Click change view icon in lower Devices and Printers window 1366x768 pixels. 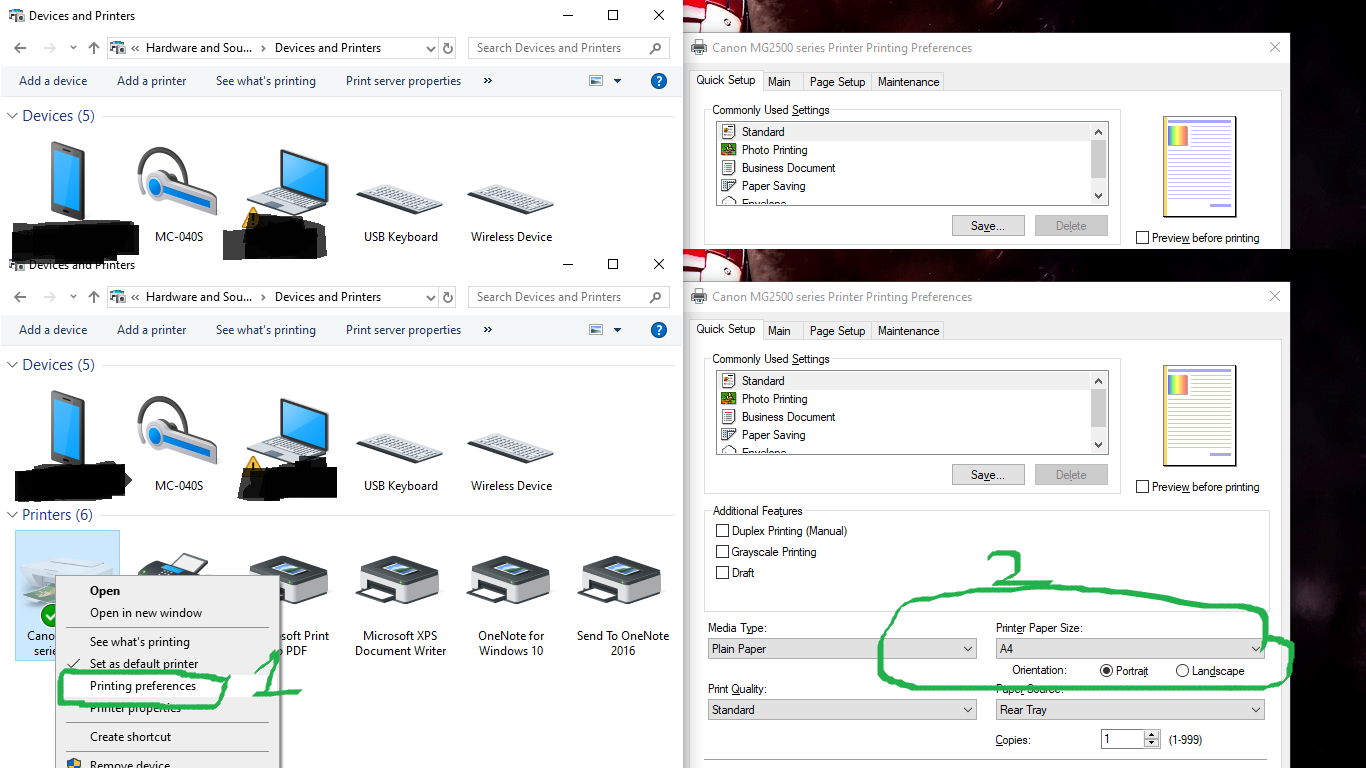(x=597, y=330)
